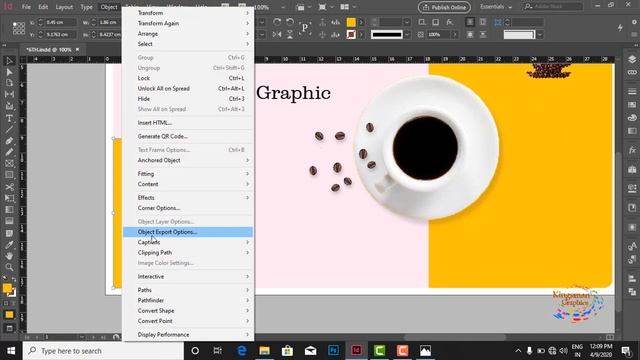
Task: Select the Hand tool
Action: tap(9, 256)
